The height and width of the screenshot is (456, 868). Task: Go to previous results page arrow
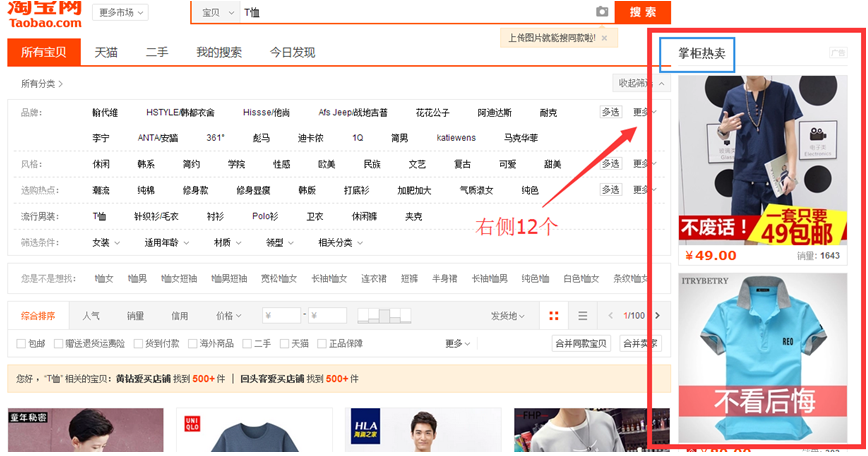(x=611, y=315)
